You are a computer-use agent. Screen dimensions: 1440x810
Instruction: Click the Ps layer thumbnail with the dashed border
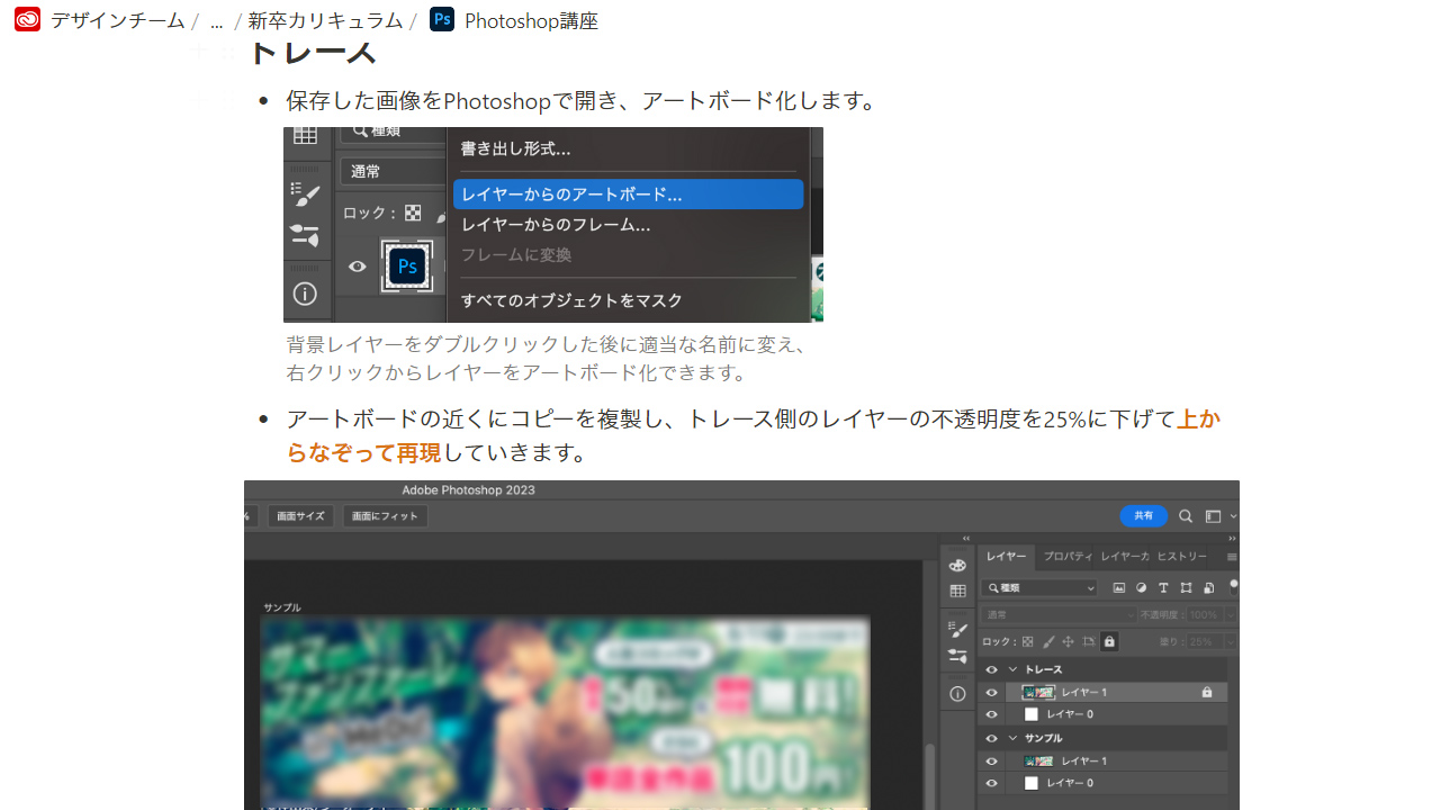point(407,267)
